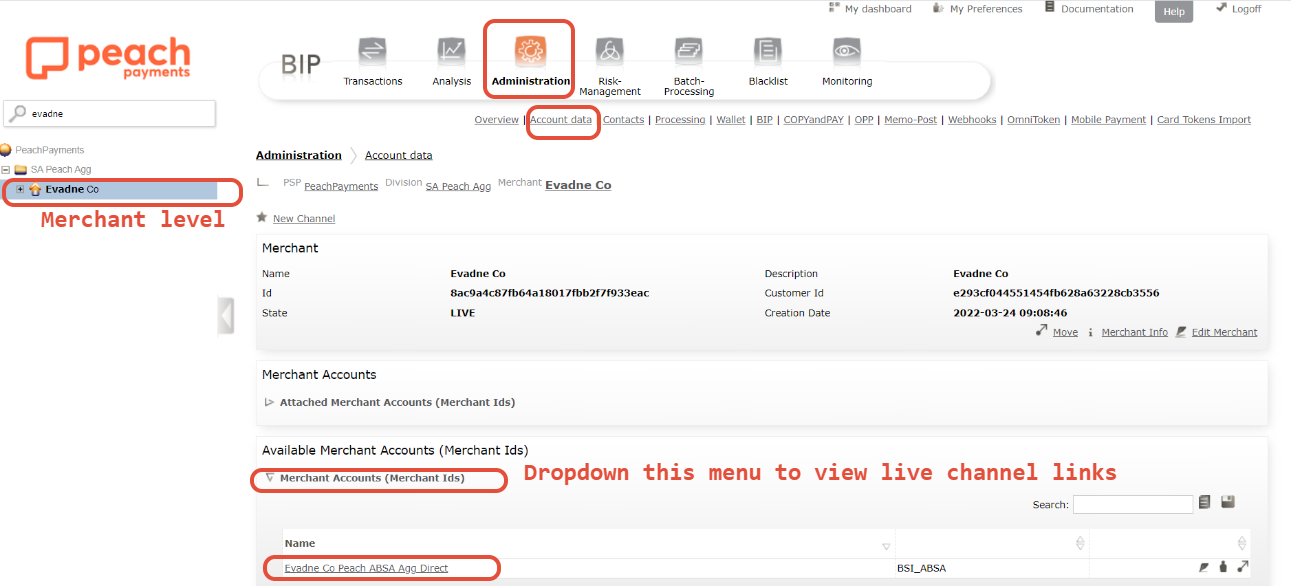Open the Monitoring eye icon
The width and height of the screenshot is (1291, 586).
tap(847, 52)
